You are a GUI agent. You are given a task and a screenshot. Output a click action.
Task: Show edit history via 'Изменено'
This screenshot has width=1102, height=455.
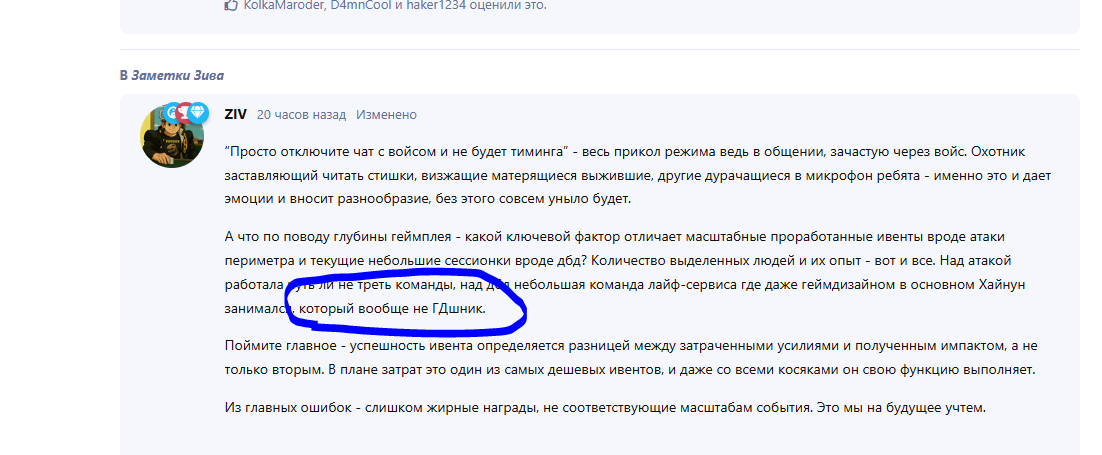coord(387,115)
